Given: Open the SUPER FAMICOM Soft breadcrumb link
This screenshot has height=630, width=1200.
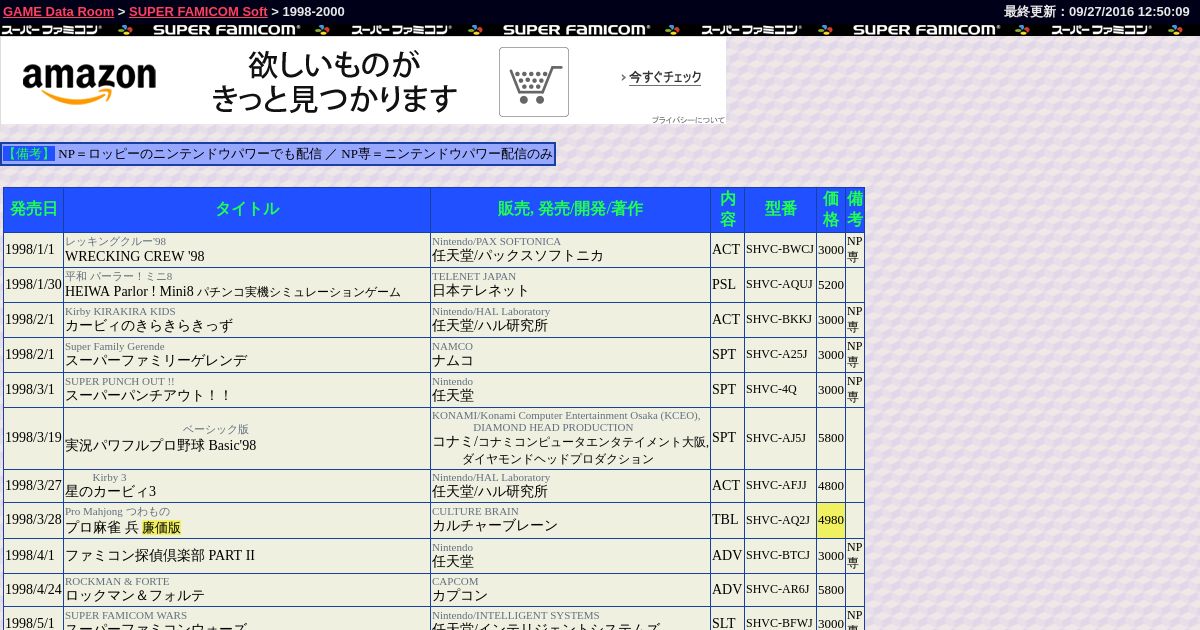Looking at the screenshot, I should [198, 11].
